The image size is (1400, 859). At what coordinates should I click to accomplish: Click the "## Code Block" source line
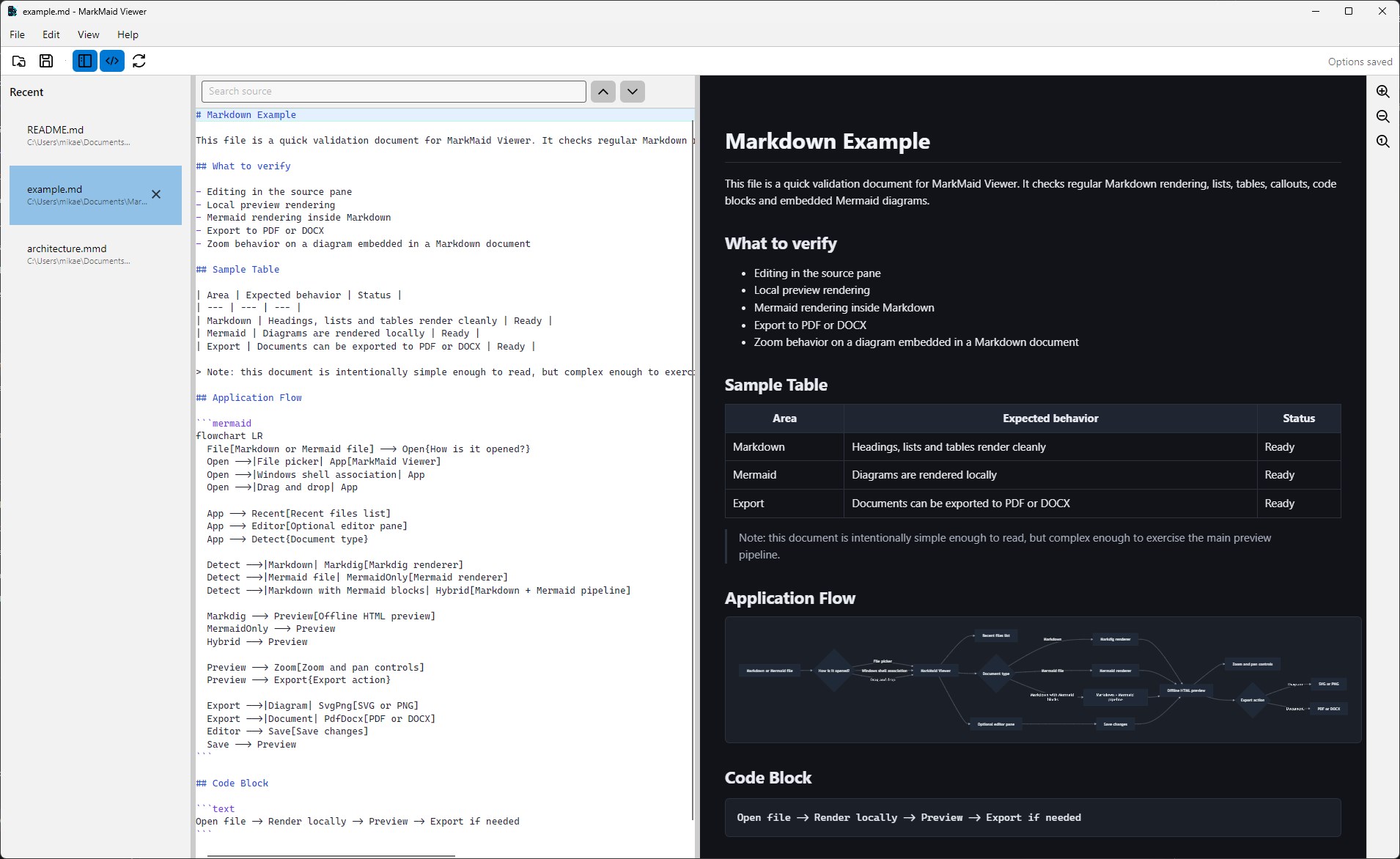point(232,784)
